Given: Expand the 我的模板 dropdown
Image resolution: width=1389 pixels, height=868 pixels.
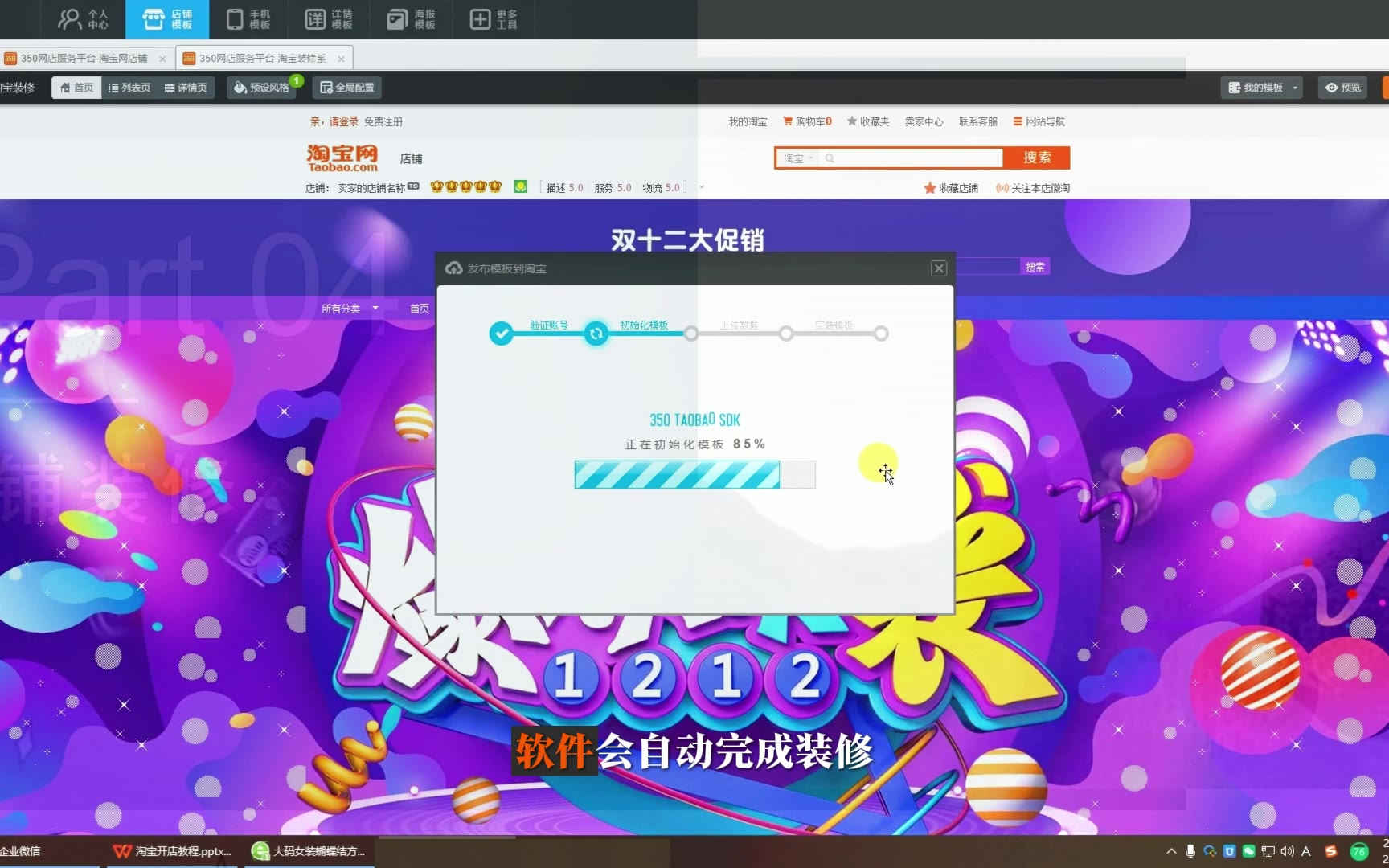Looking at the screenshot, I should click(1261, 88).
